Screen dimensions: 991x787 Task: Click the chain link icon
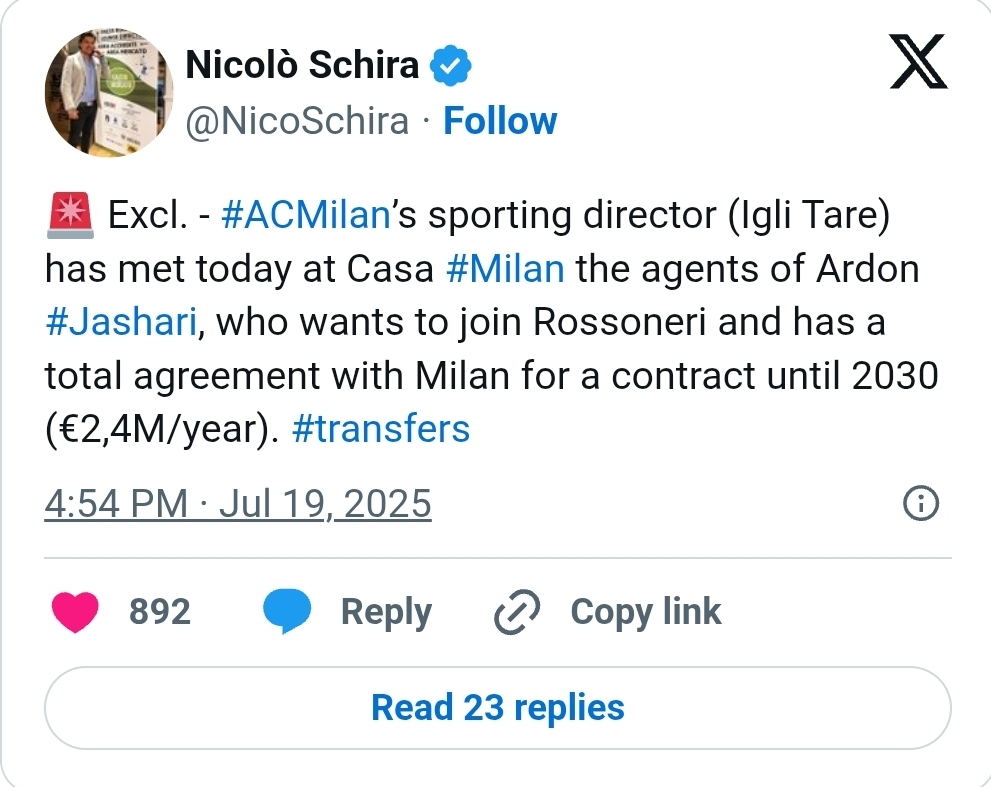(518, 612)
